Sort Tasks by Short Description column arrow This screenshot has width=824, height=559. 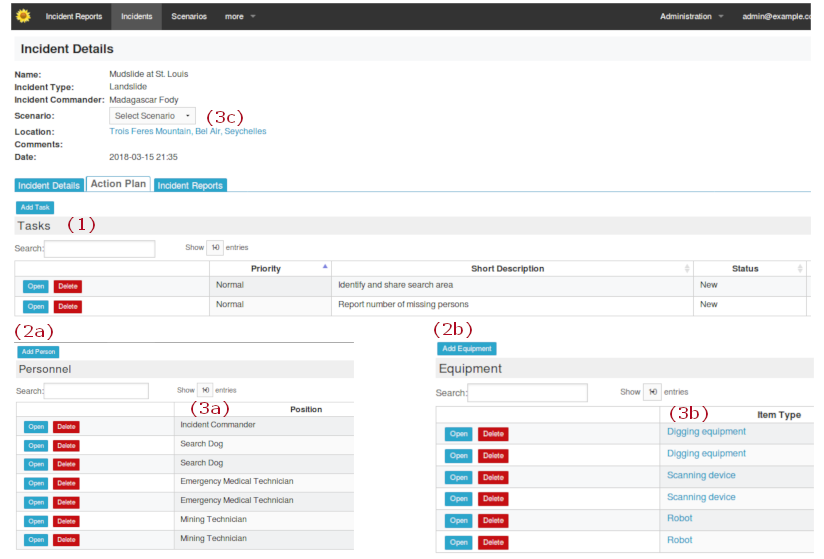(686, 268)
